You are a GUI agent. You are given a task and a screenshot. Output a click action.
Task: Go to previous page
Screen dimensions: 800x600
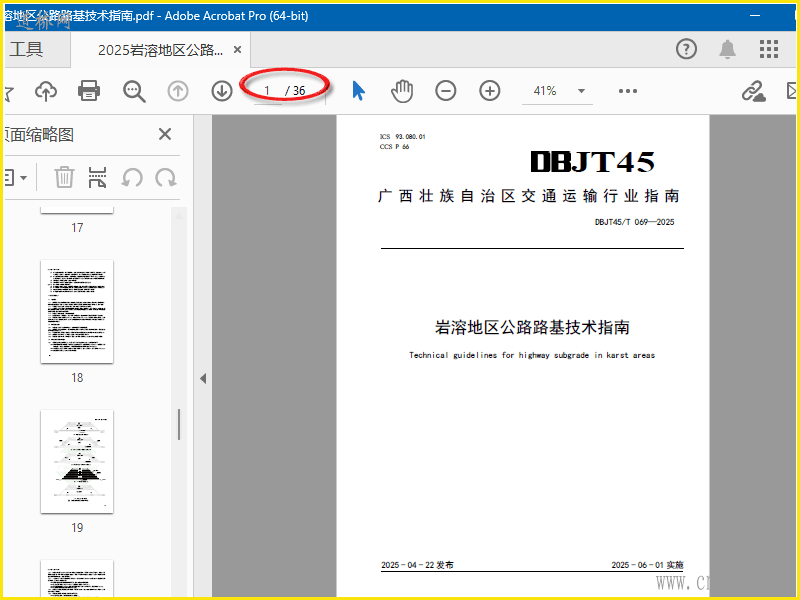pos(178,91)
